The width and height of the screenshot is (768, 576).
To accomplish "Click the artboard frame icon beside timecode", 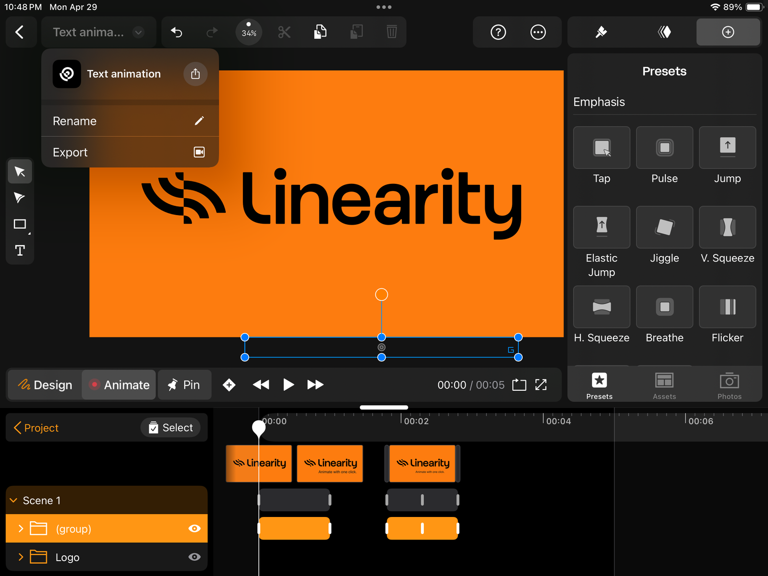I will click(x=519, y=385).
